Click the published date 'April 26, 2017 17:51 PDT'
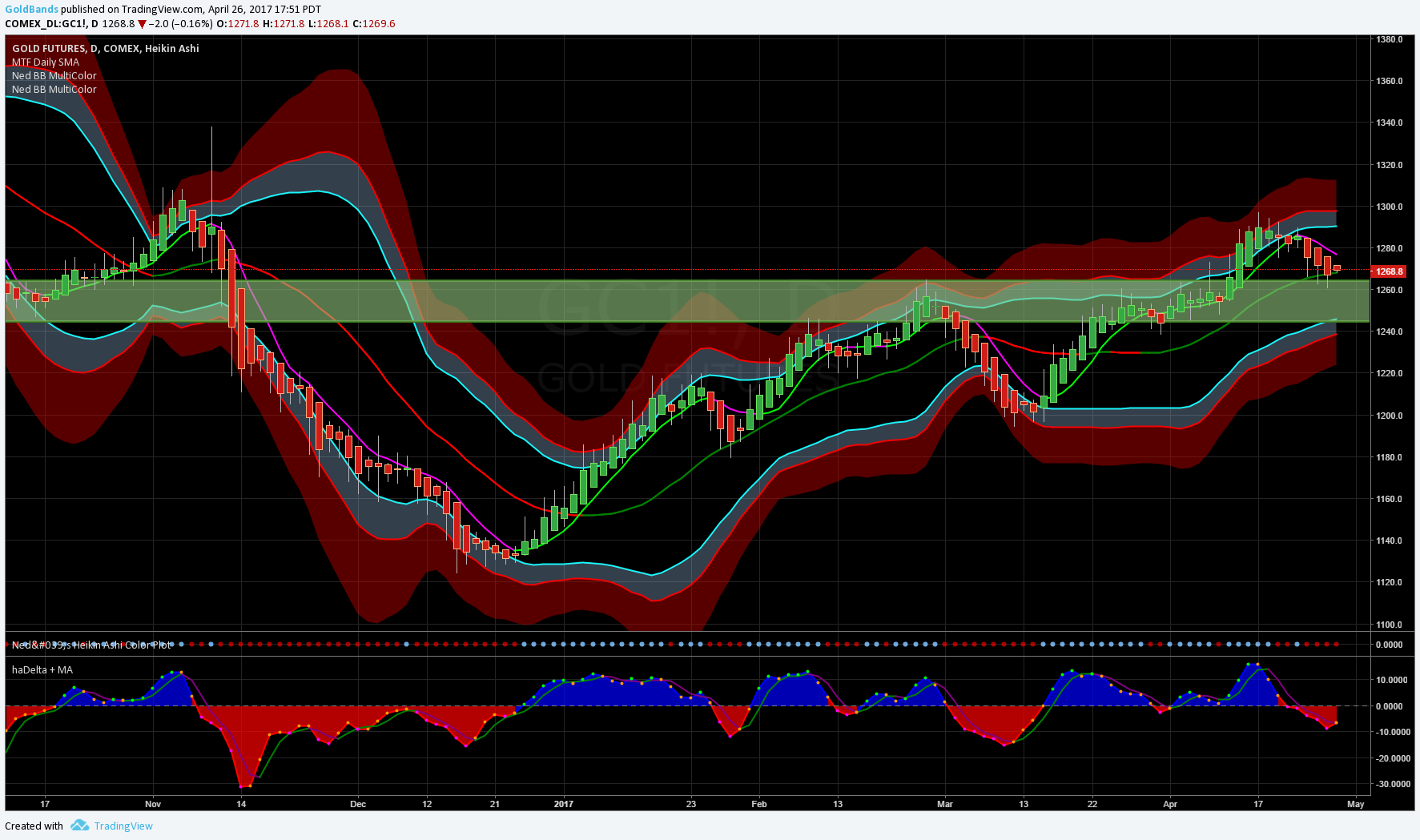1420x840 pixels. pyautogui.click(x=264, y=10)
